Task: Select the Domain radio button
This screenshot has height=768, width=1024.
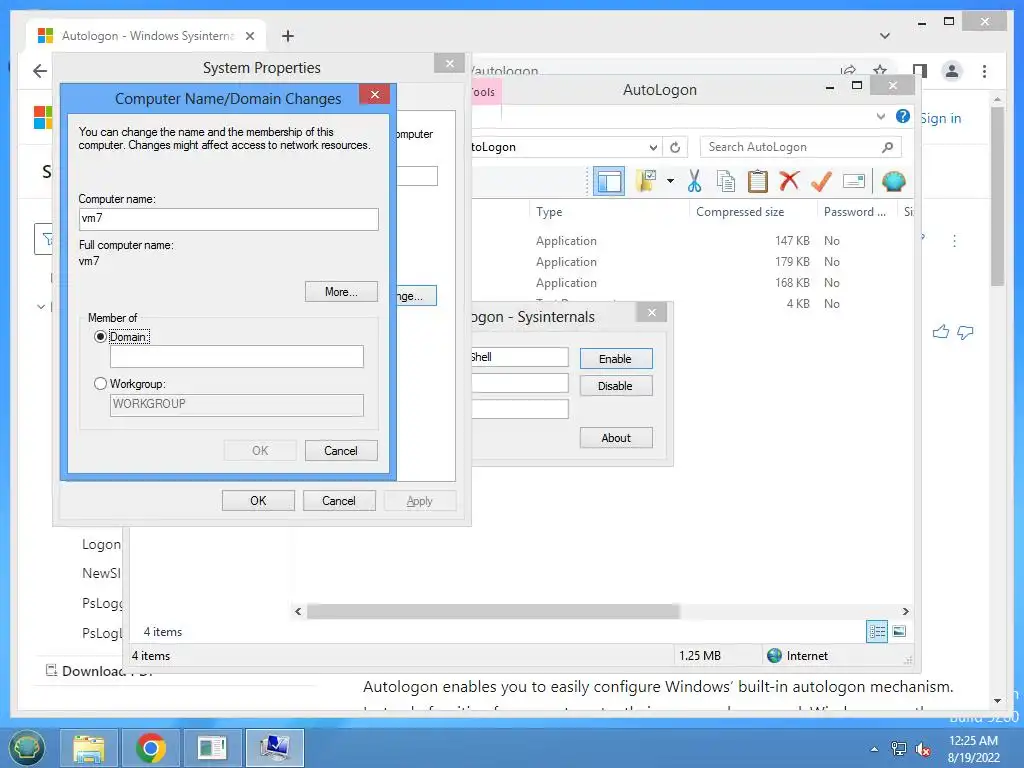Action: click(x=100, y=337)
